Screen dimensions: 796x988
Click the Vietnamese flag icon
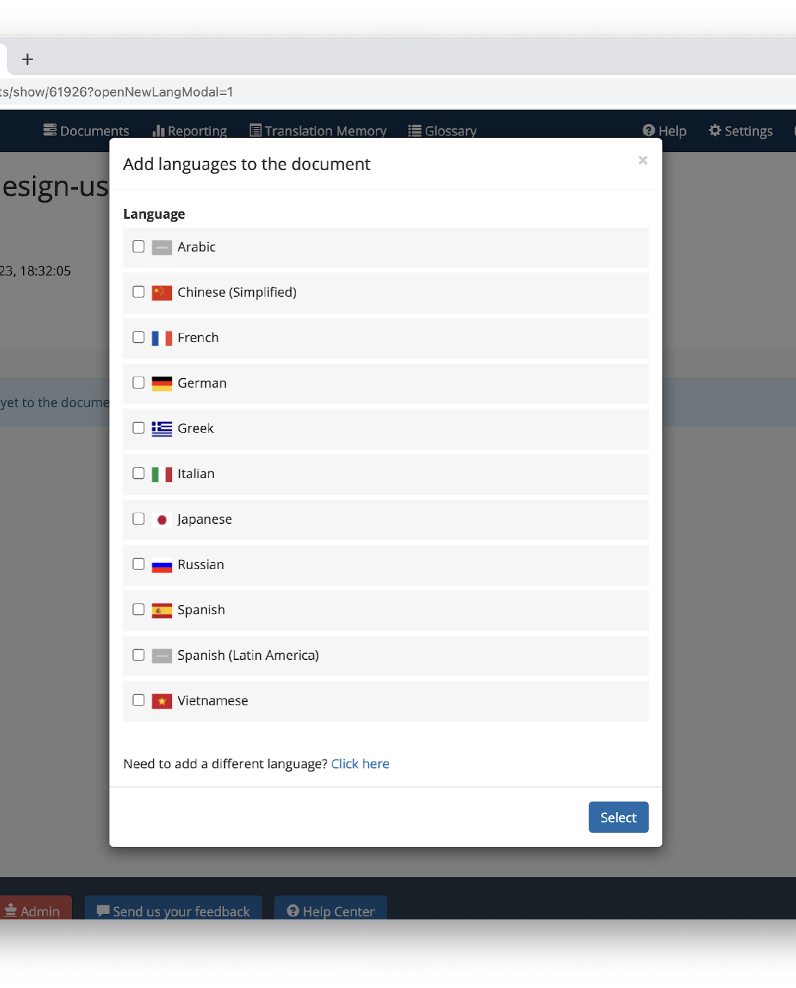(162, 701)
